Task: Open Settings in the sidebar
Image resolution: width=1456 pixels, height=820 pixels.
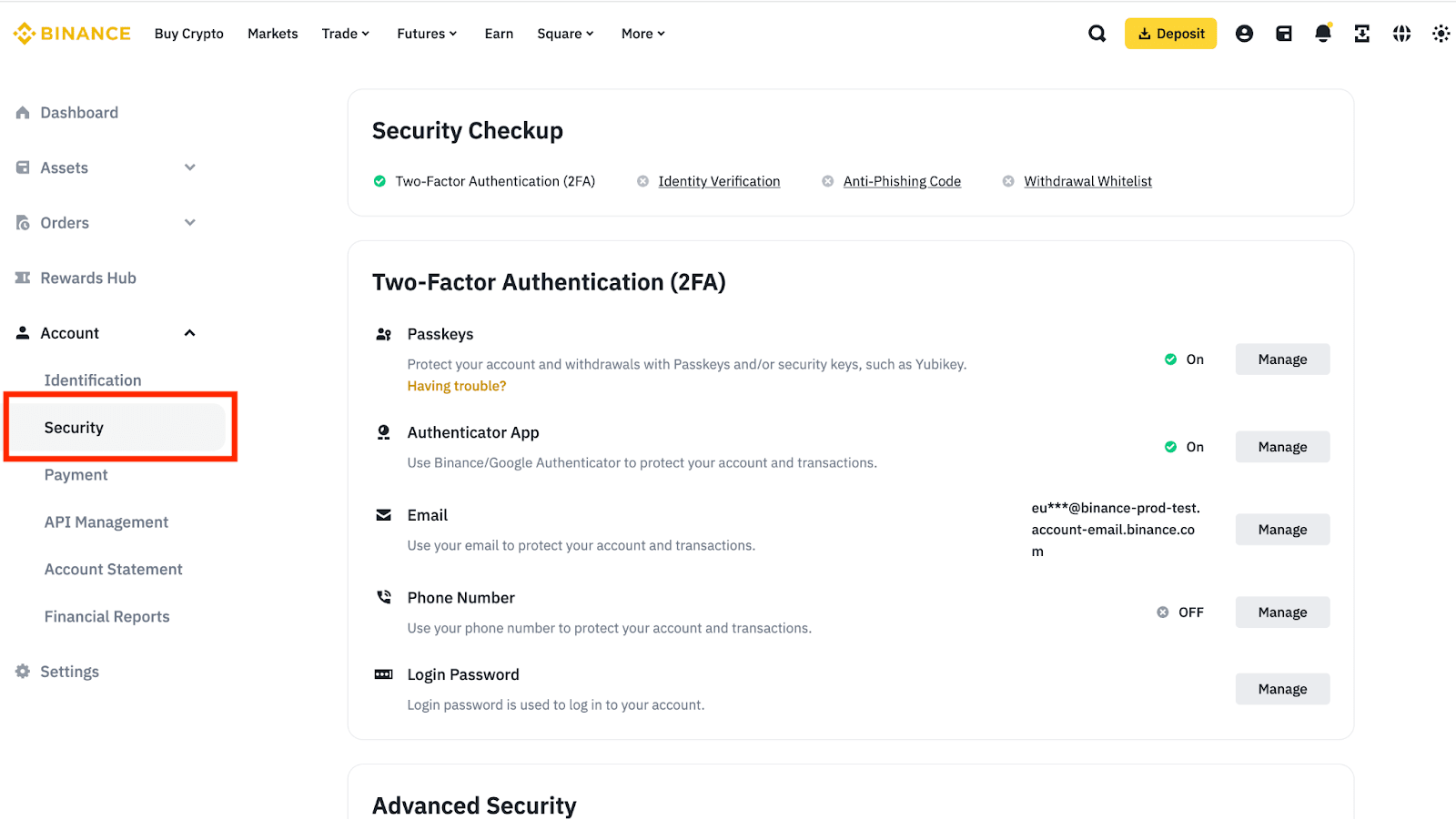Action: [69, 672]
